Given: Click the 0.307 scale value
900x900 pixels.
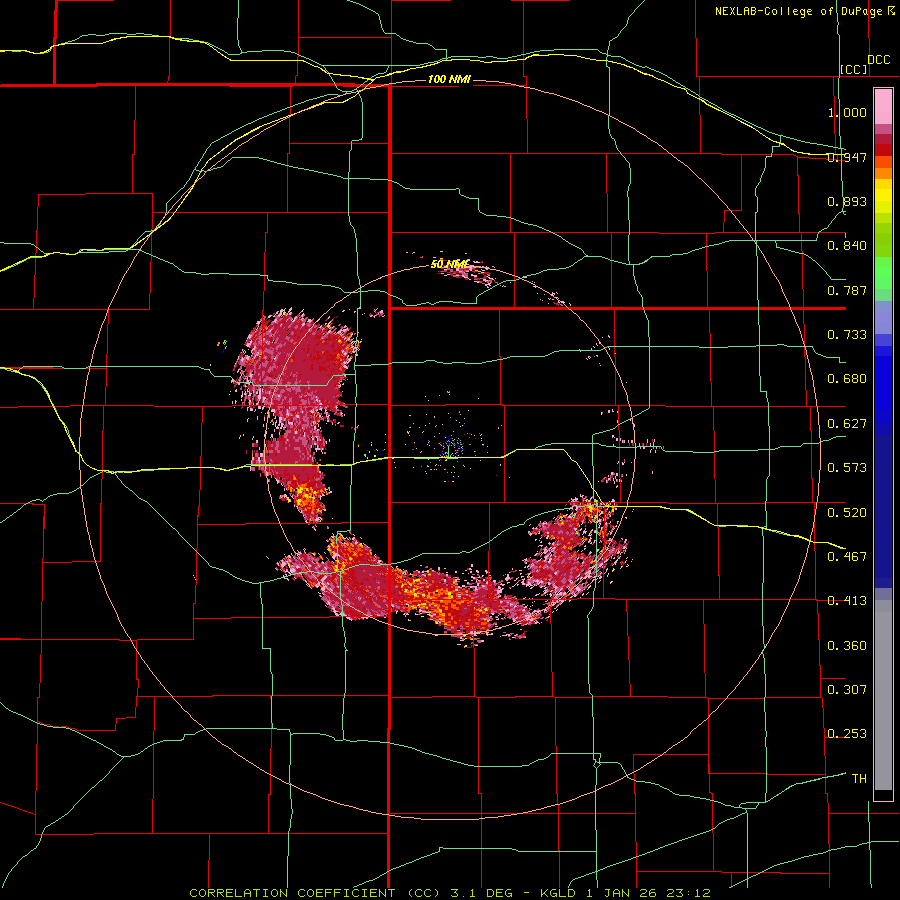Looking at the screenshot, I should 847,690.
